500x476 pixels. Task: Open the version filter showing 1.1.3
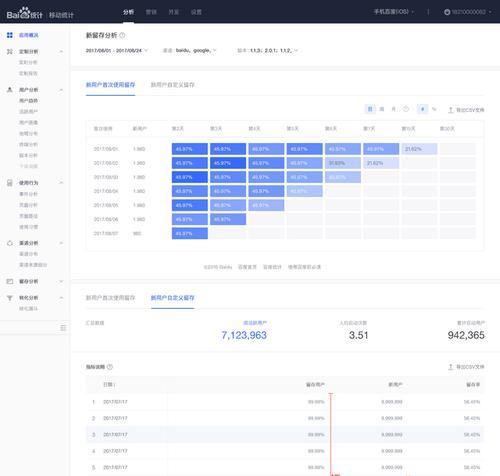267,51
